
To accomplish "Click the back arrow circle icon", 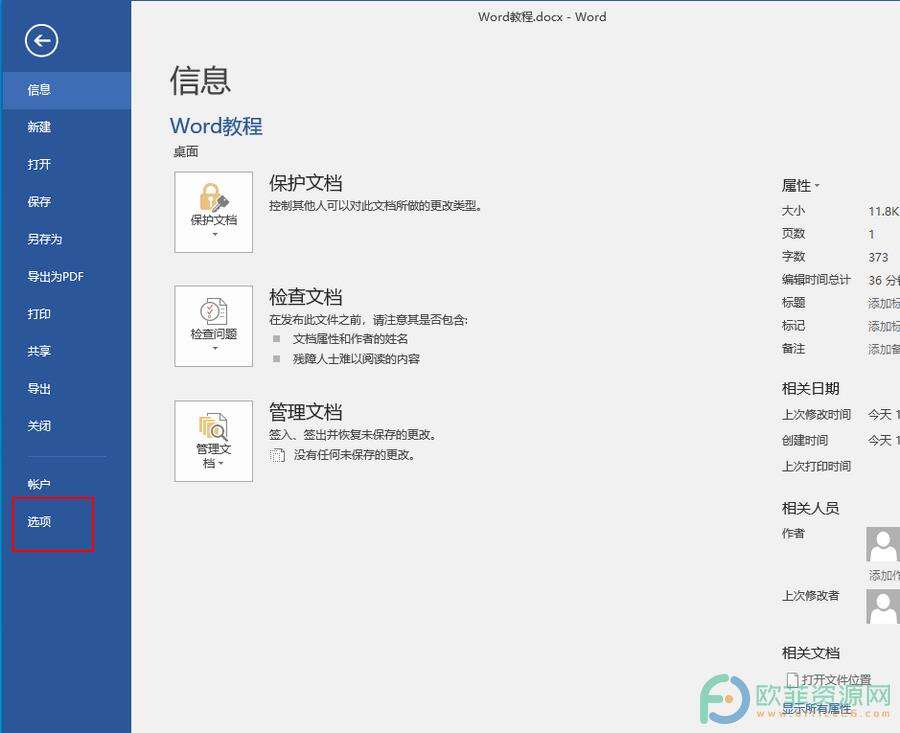I will click(41, 41).
